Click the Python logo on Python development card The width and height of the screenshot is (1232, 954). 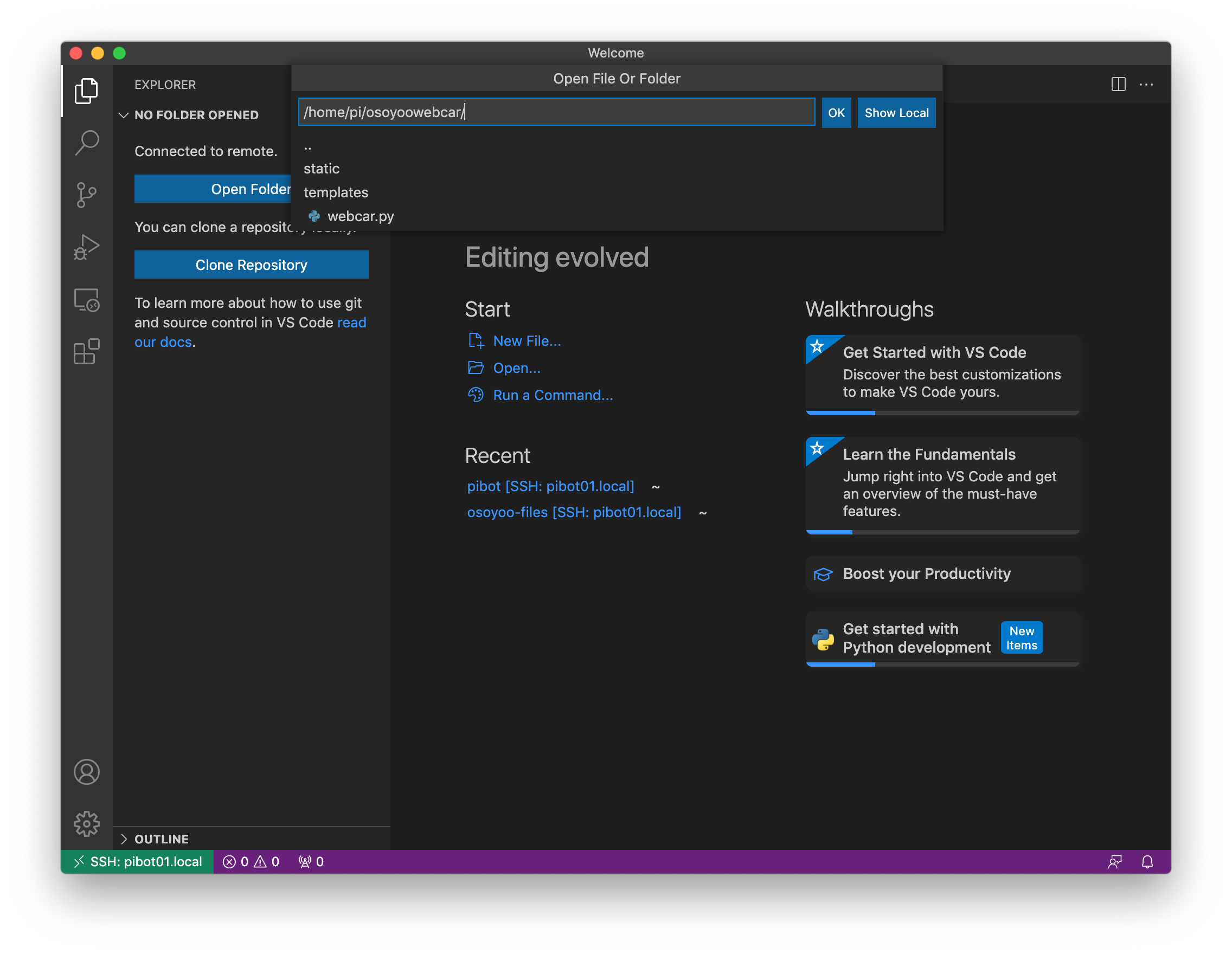[823, 639]
